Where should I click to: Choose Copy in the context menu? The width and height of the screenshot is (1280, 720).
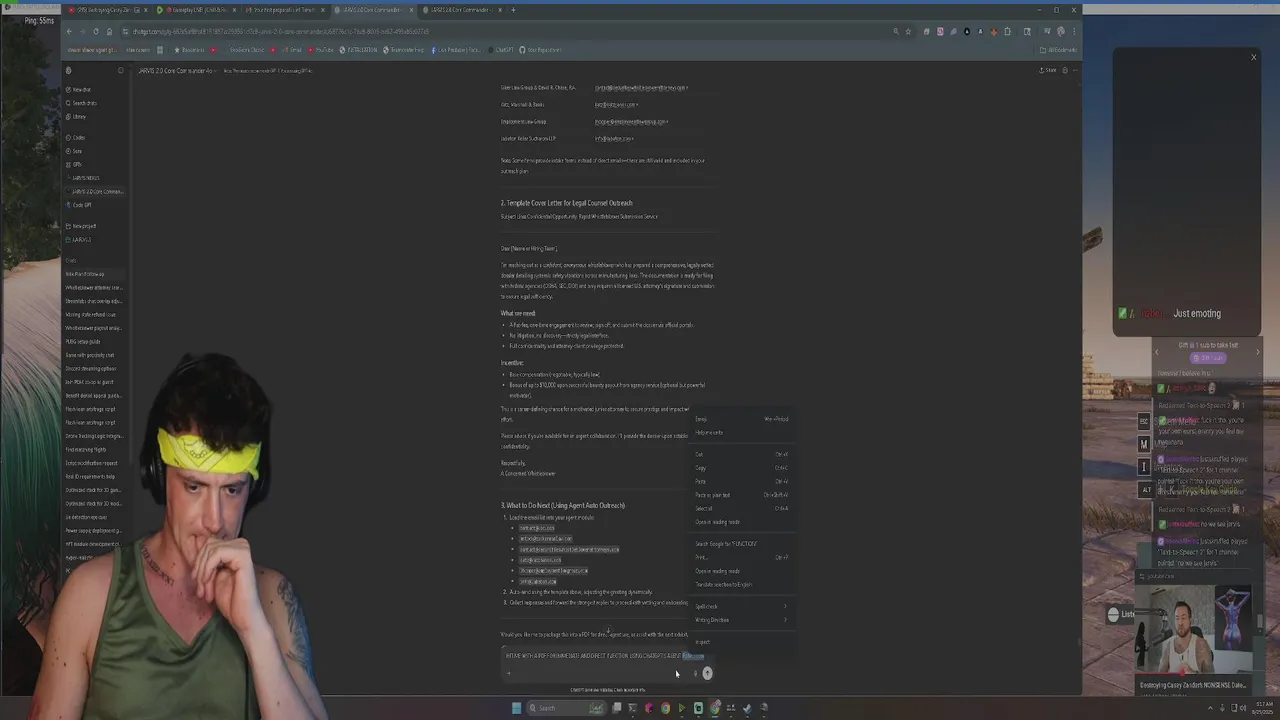click(741, 468)
